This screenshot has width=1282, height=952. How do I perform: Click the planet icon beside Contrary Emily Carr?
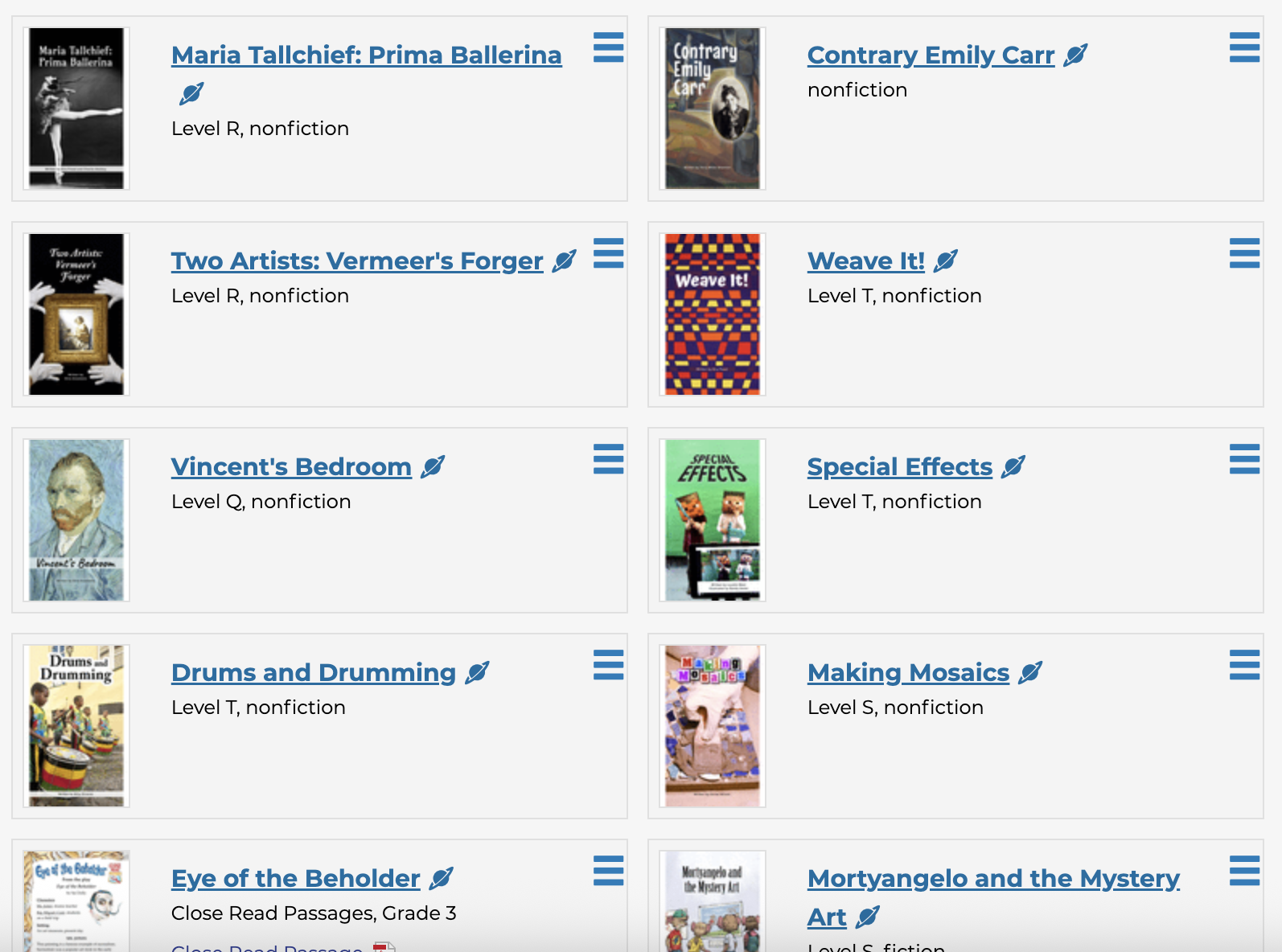click(x=1075, y=55)
